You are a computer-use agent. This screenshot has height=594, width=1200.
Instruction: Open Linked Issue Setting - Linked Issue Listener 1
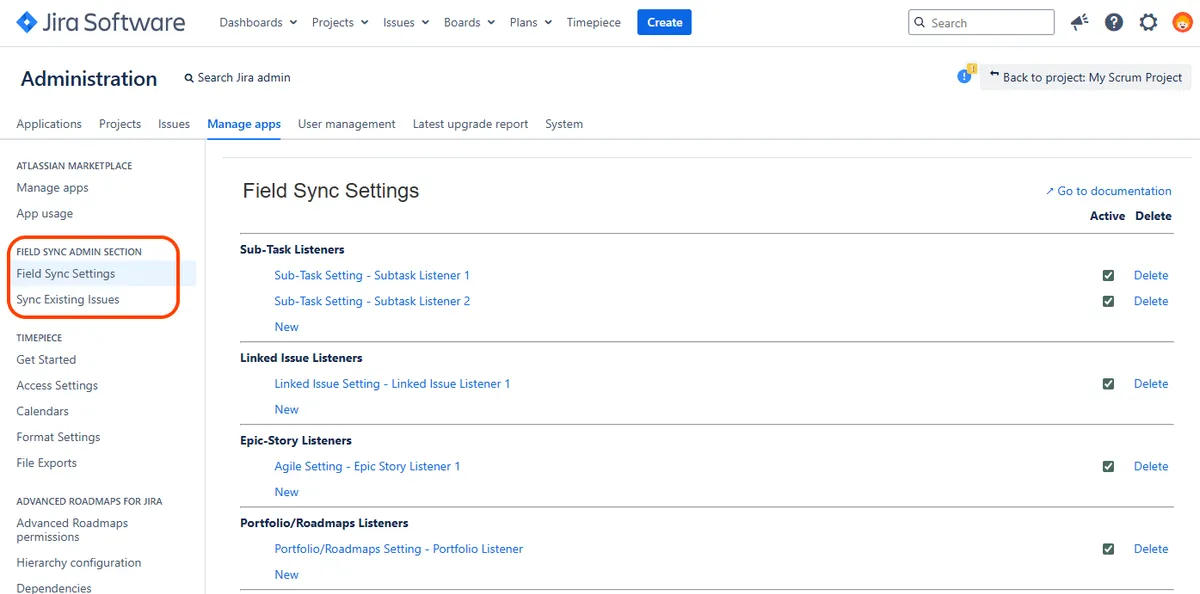click(392, 384)
